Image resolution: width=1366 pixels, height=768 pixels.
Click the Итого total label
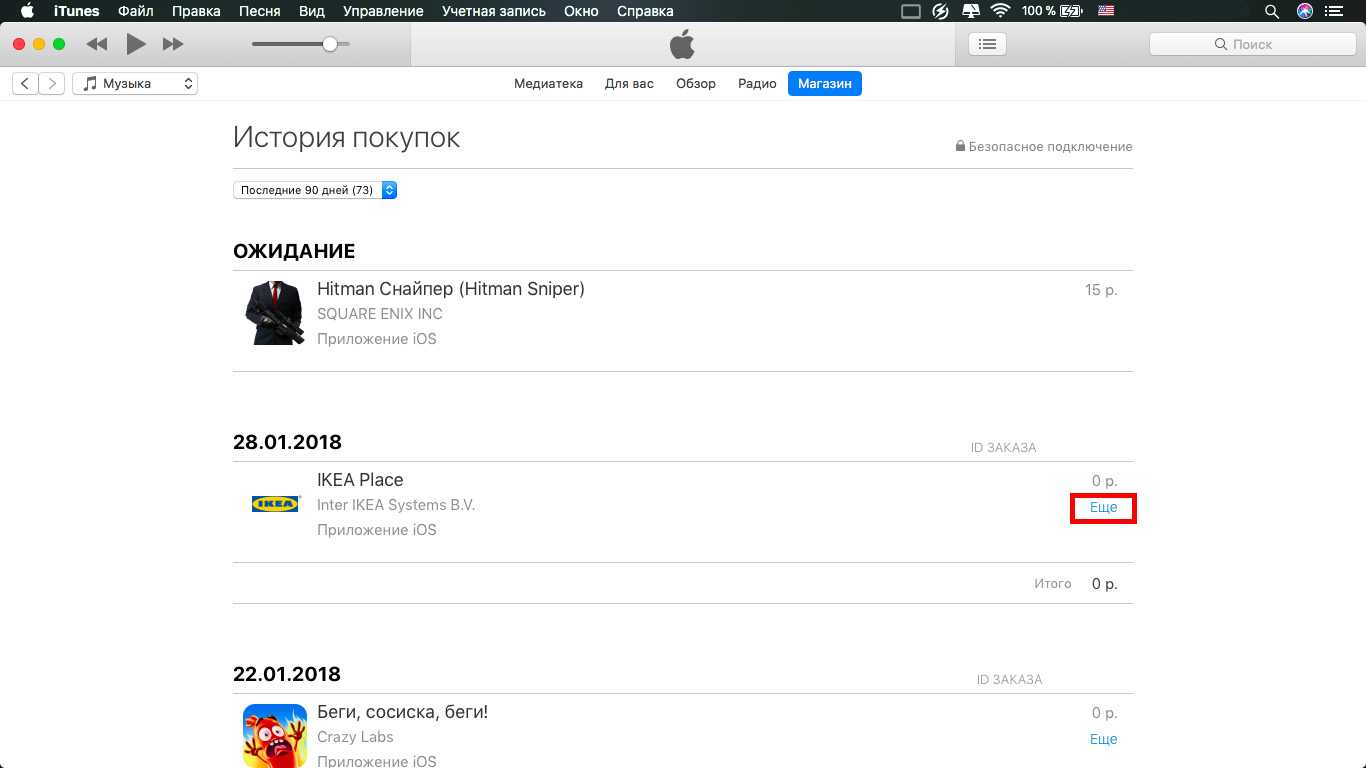coord(1053,583)
